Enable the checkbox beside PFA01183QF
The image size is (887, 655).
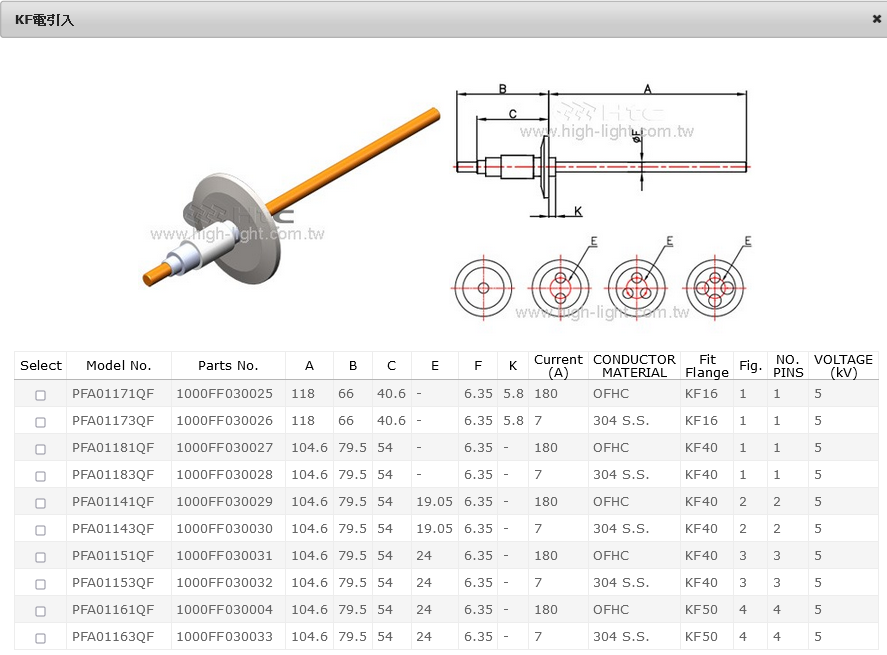[41, 476]
